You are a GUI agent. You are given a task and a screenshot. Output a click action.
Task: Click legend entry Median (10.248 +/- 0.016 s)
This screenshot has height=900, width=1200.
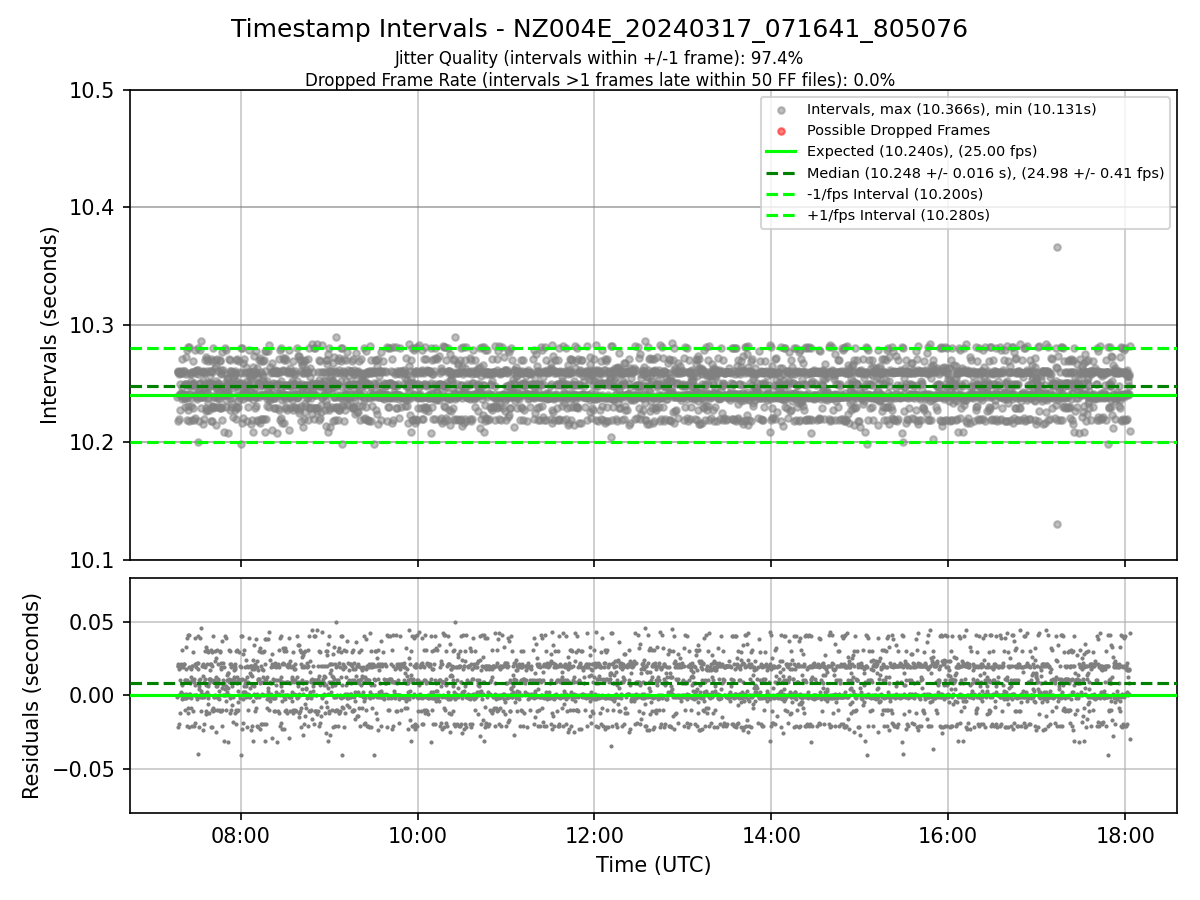click(x=985, y=173)
